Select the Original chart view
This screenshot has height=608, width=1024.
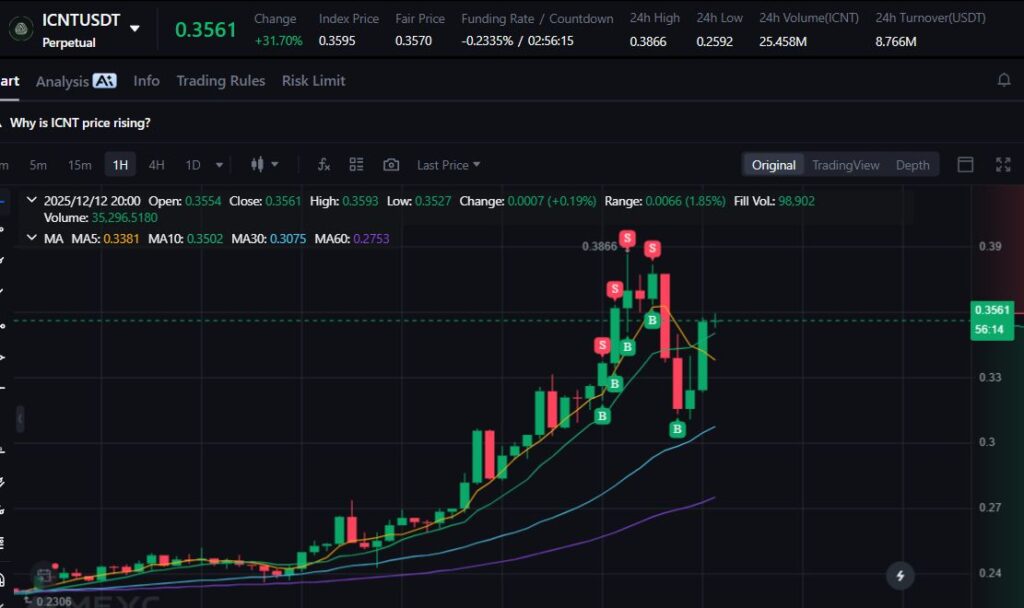tap(773, 165)
